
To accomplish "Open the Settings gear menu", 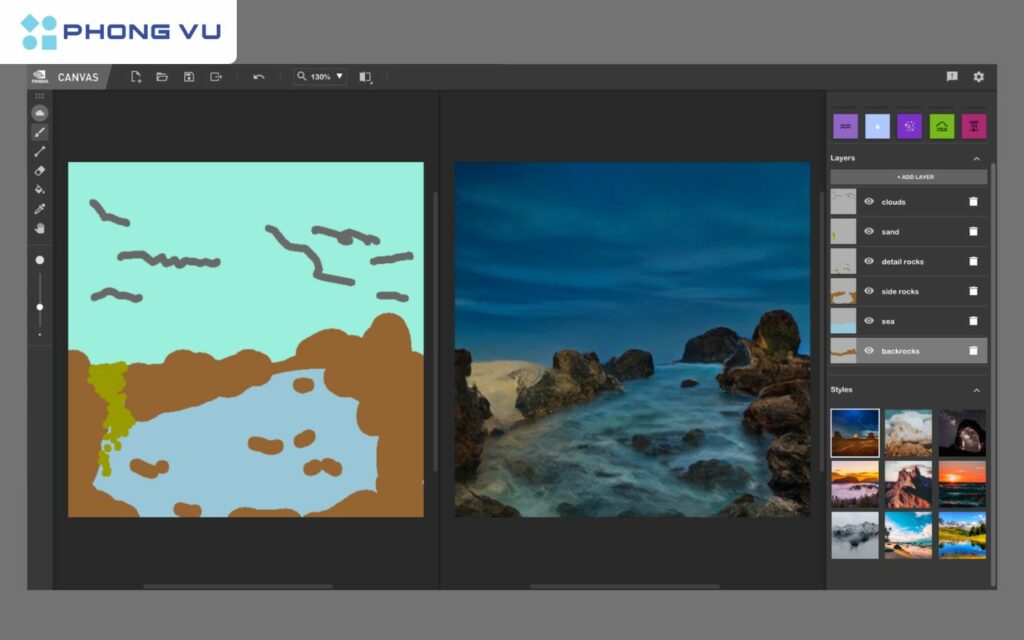I will click(x=978, y=77).
